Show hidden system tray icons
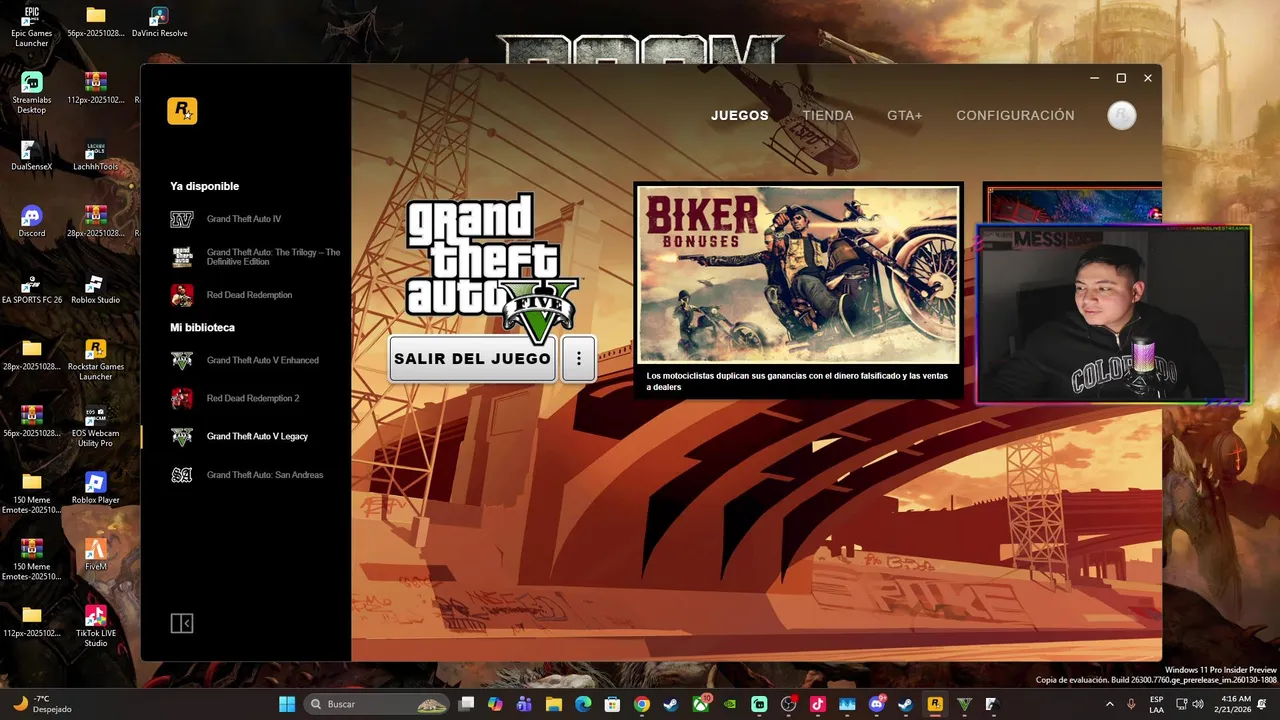This screenshot has width=1280, height=720. (1109, 704)
